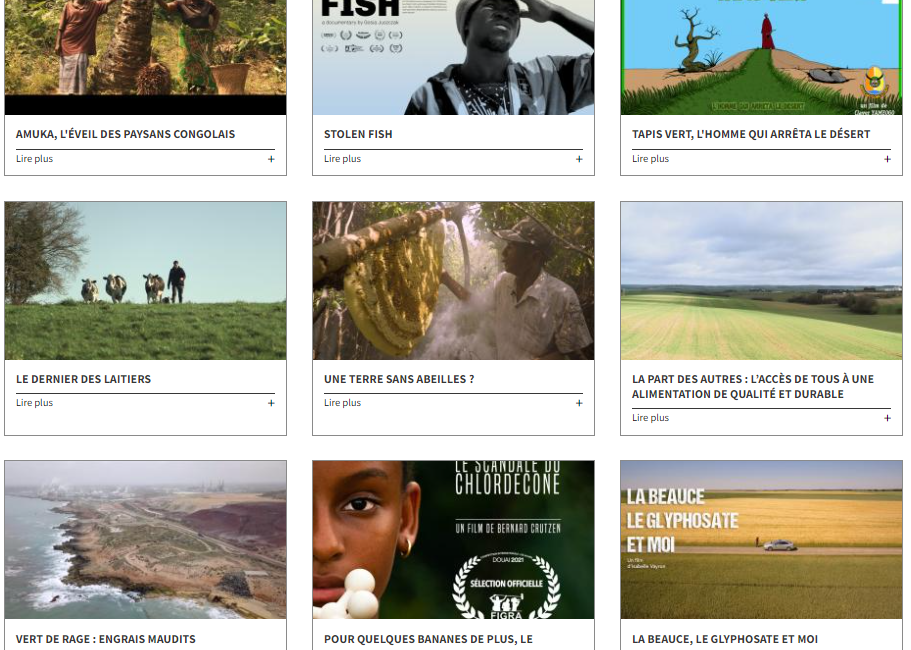Open chlordécone film poster thumbnail
911x650 pixels.
tap(453, 540)
